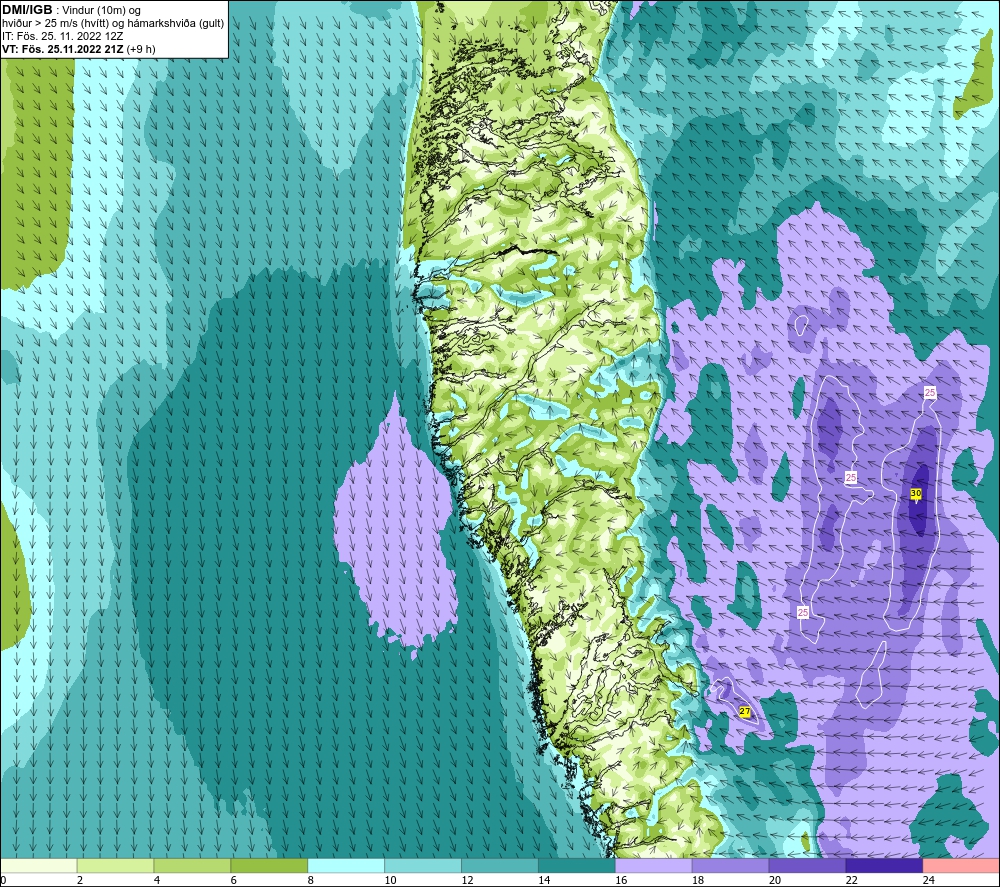Click the legend scale value '4'
This screenshot has height=887, width=1000.
157,880
